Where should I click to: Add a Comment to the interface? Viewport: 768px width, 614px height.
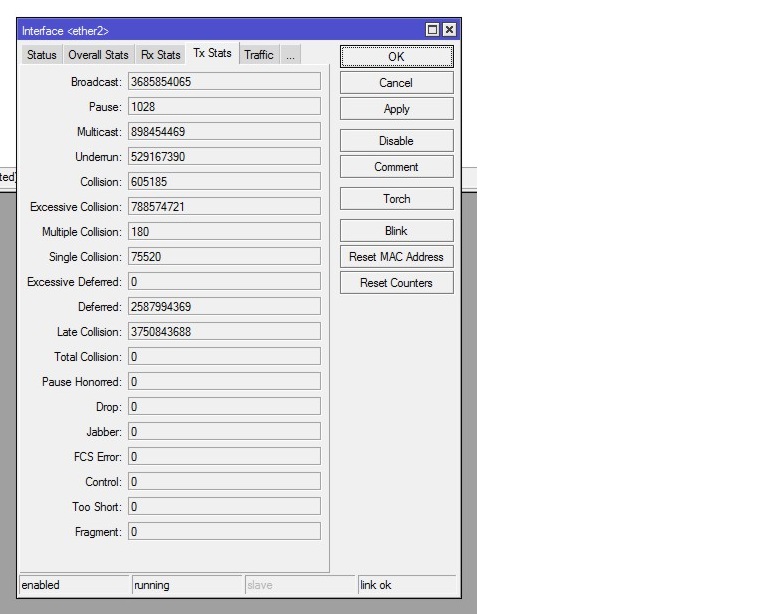point(396,167)
